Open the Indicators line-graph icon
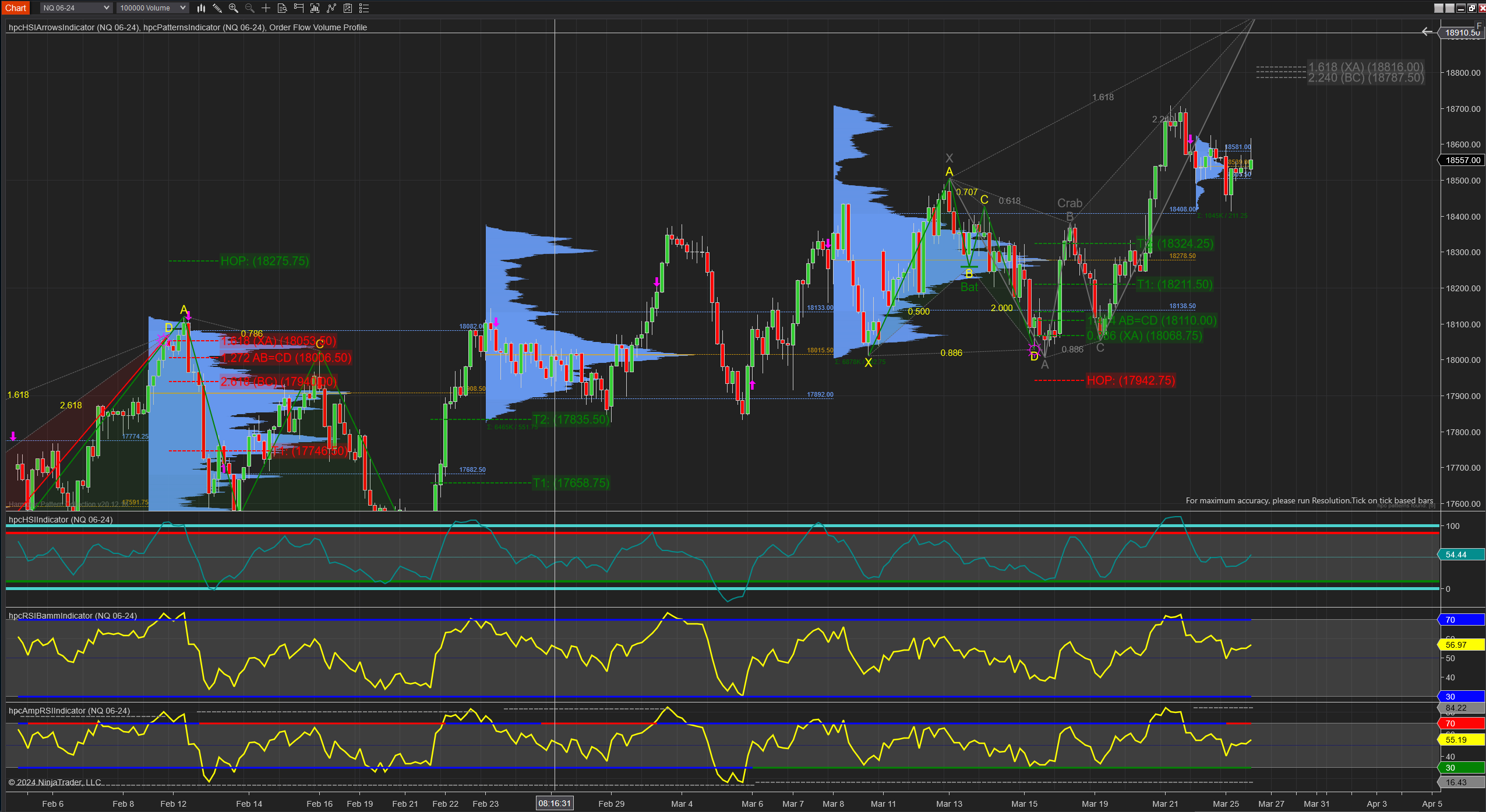Image resolution: width=1486 pixels, height=812 pixels. (x=331, y=8)
